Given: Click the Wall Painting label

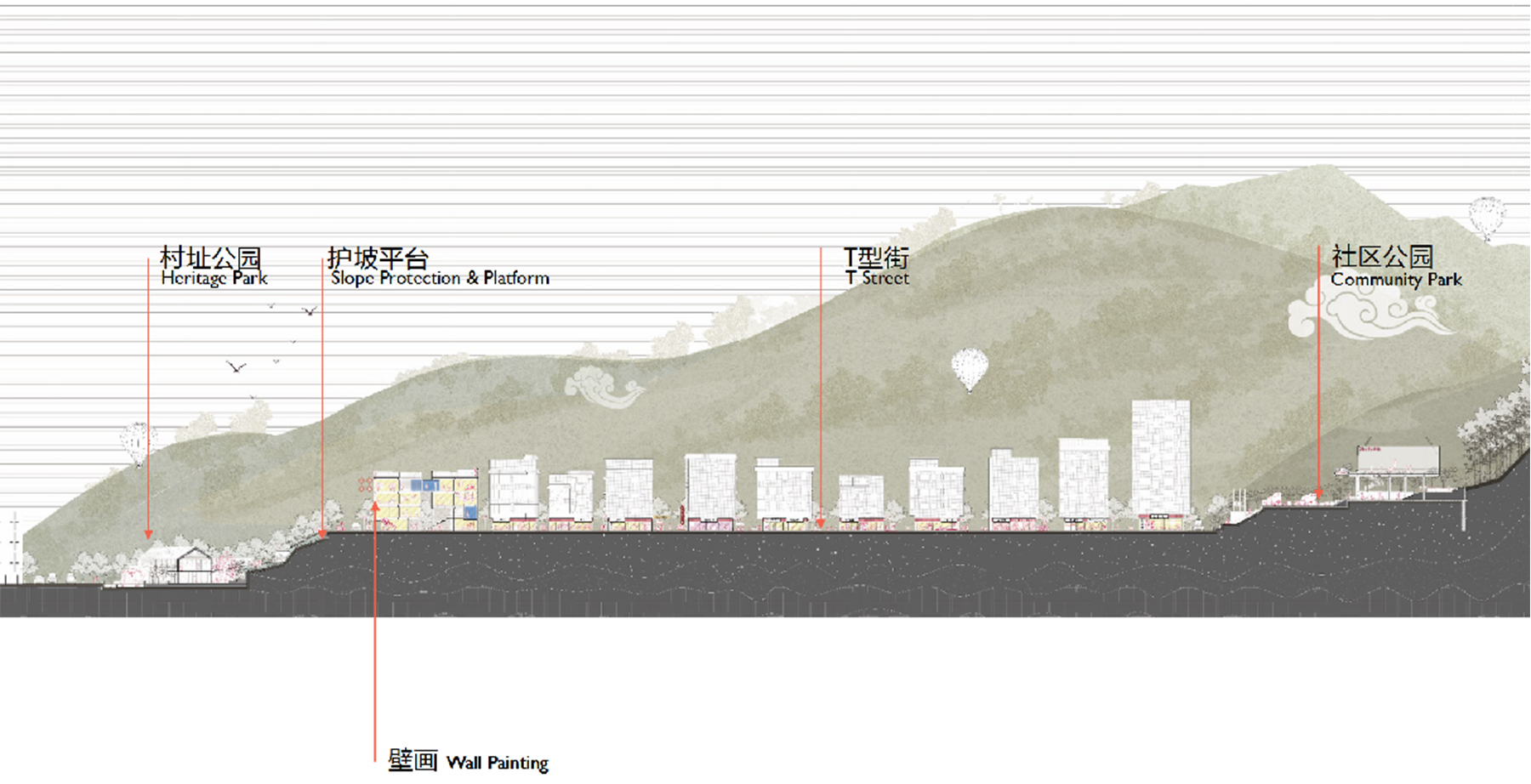Looking at the screenshot, I should click(x=498, y=763).
